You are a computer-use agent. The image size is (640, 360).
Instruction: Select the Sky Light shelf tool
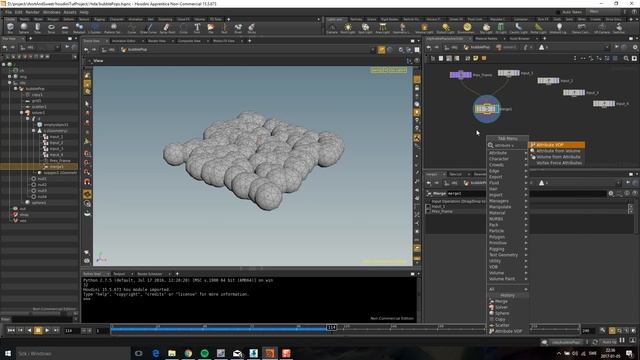tap(486, 28)
